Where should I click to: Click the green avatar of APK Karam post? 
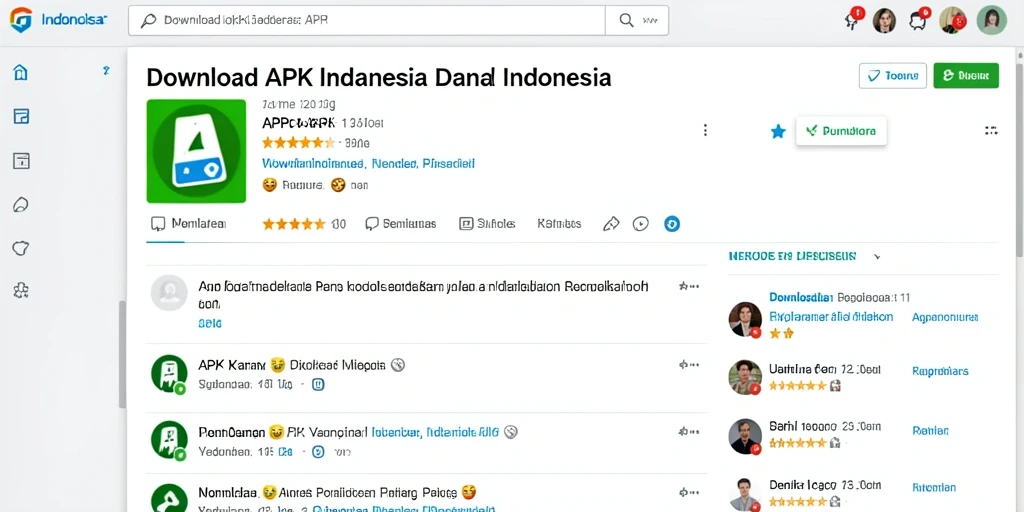168,374
